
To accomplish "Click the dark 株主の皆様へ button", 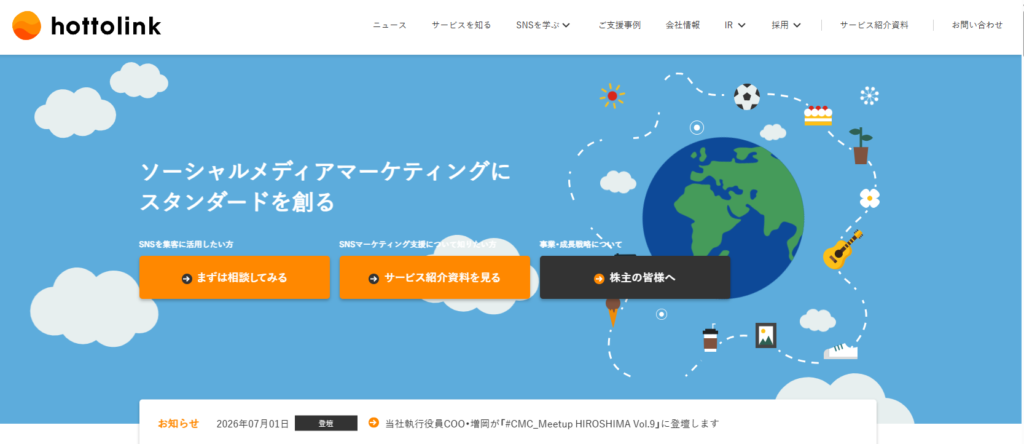I will click(x=635, y=278).
